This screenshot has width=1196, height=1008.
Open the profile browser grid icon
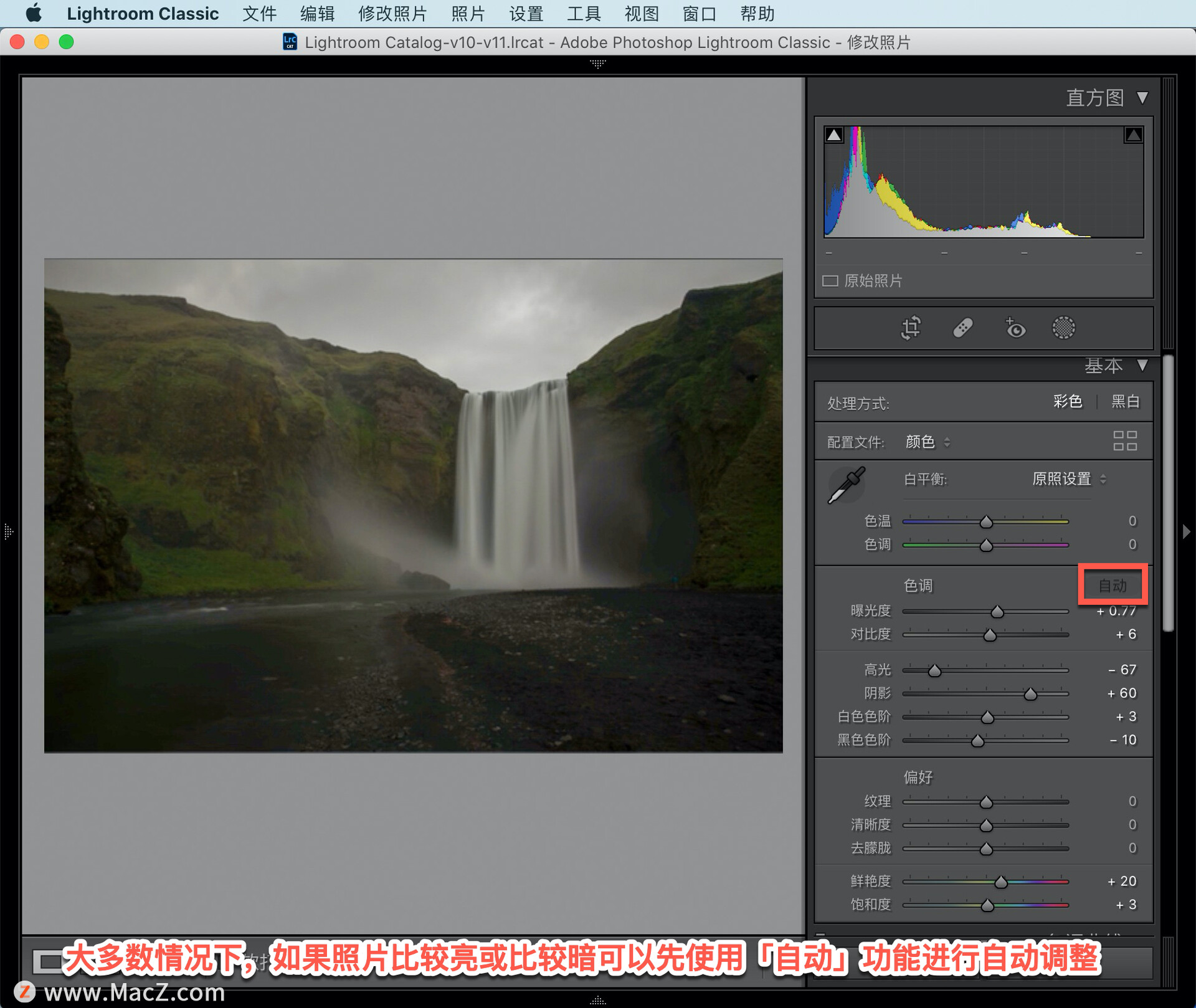tap(1125, 441)
